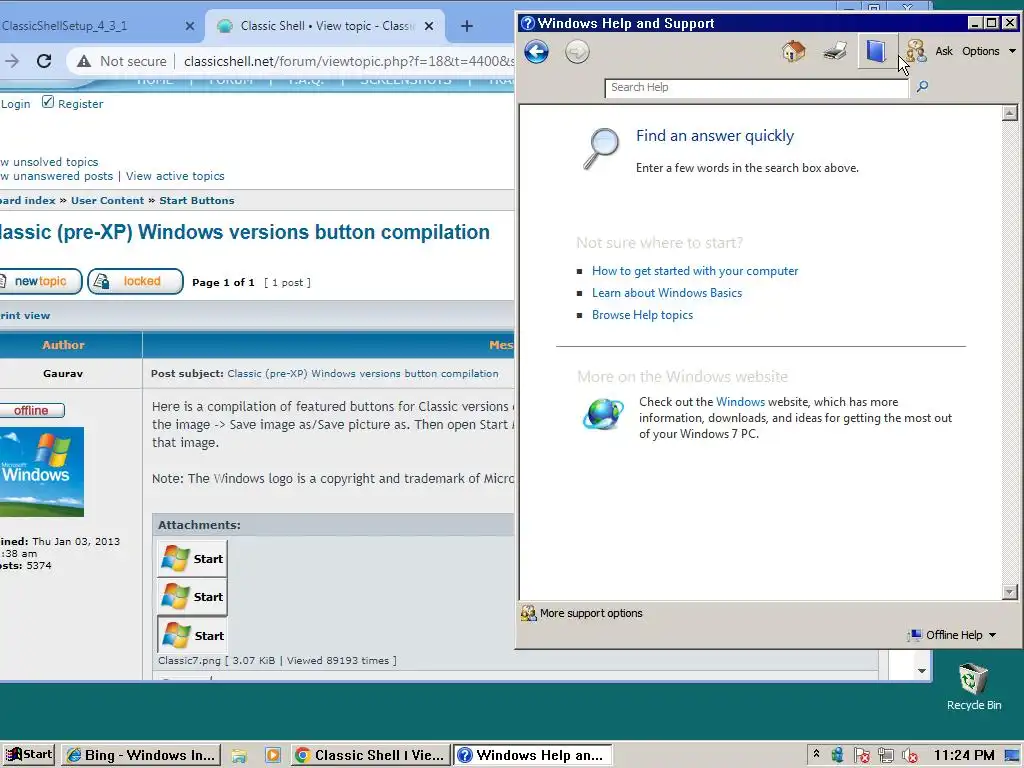Select Windows Help taskbar button

pos(532,755)
